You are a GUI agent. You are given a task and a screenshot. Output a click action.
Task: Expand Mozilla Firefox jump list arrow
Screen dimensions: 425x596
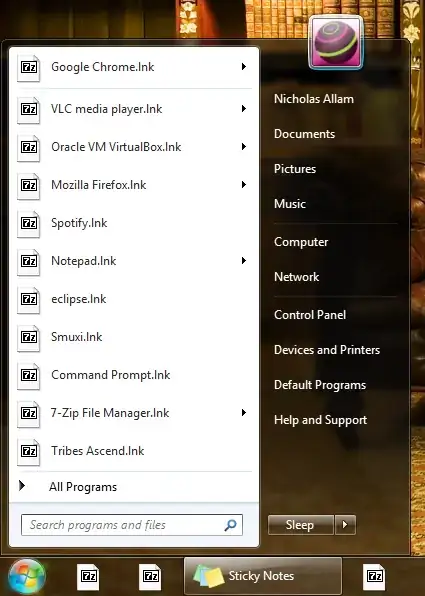(x=244, y=185)
